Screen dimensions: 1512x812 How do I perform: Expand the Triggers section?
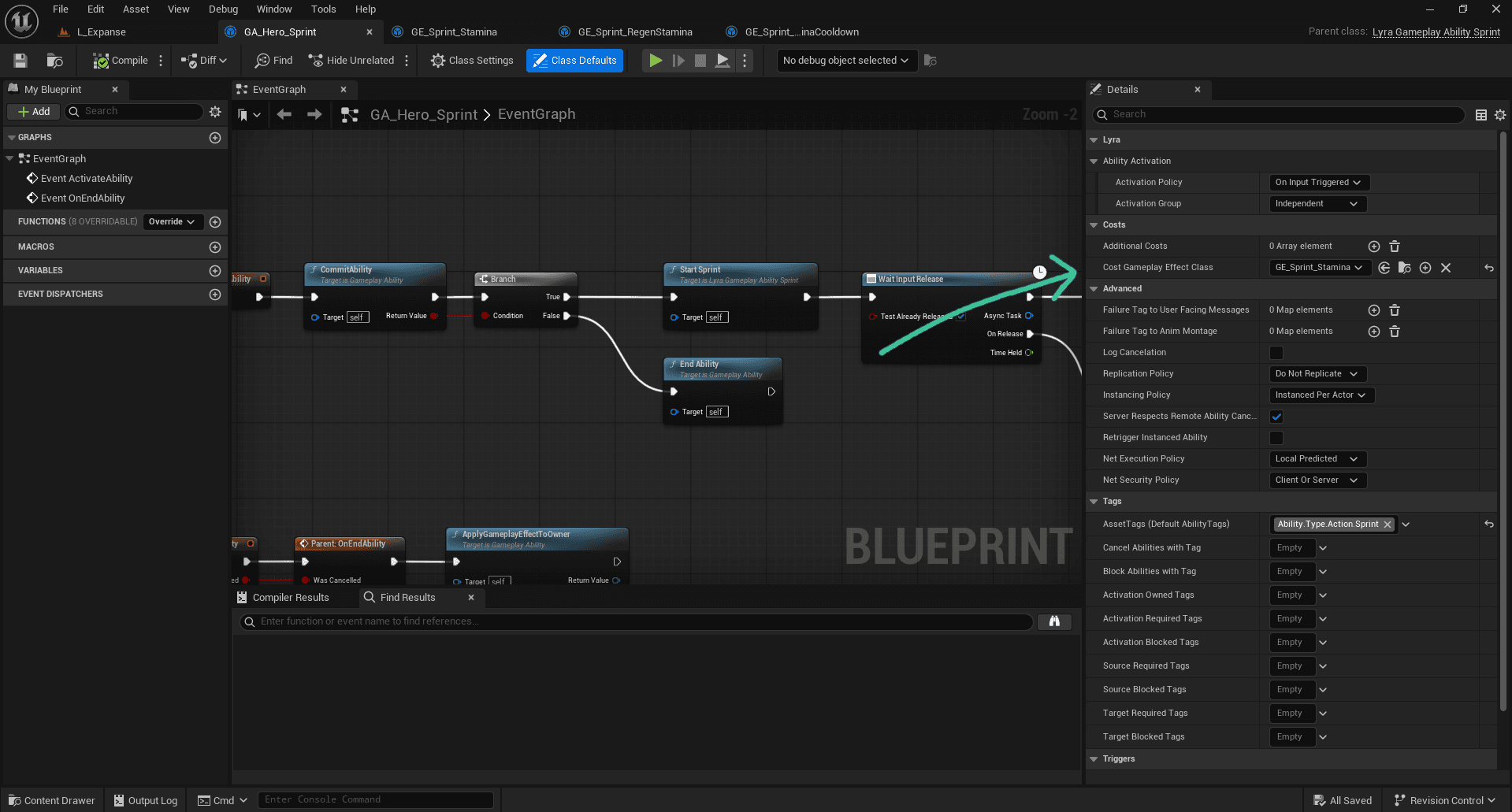pyautogui.click(x=1094, y=759)
